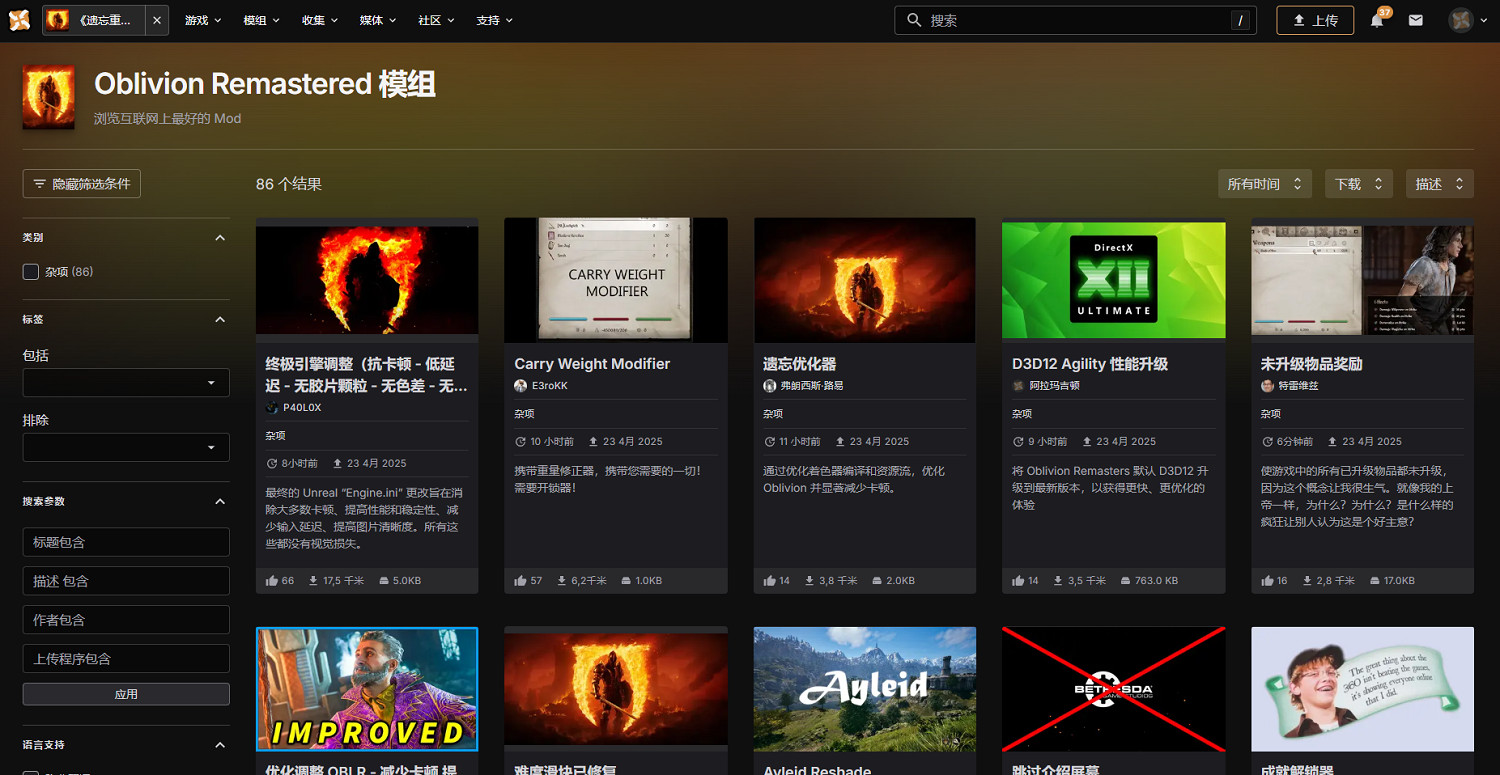Click the Nexus Mods logo

pyautogui.click(x=19, y=20)
